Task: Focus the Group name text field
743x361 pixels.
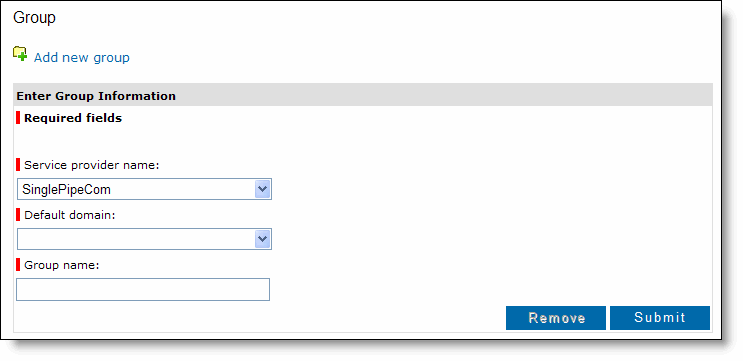Action: 143,289
